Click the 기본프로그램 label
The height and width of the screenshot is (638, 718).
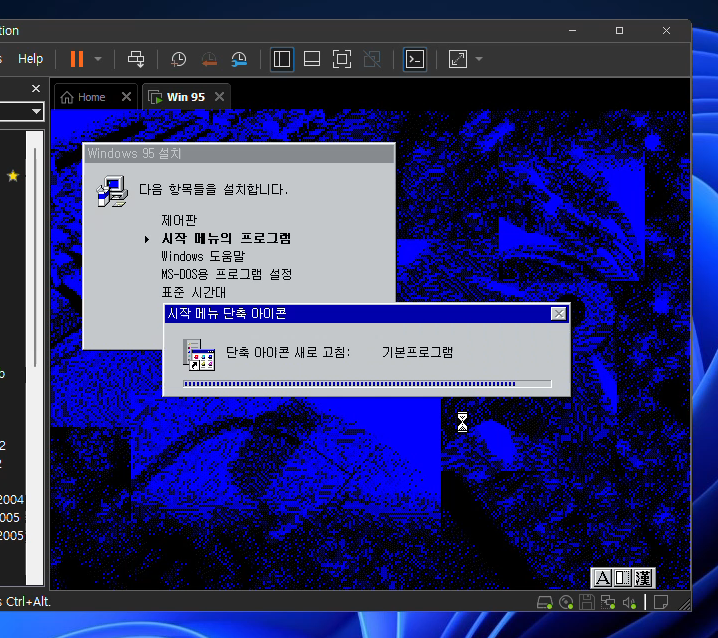pos(417,352)
